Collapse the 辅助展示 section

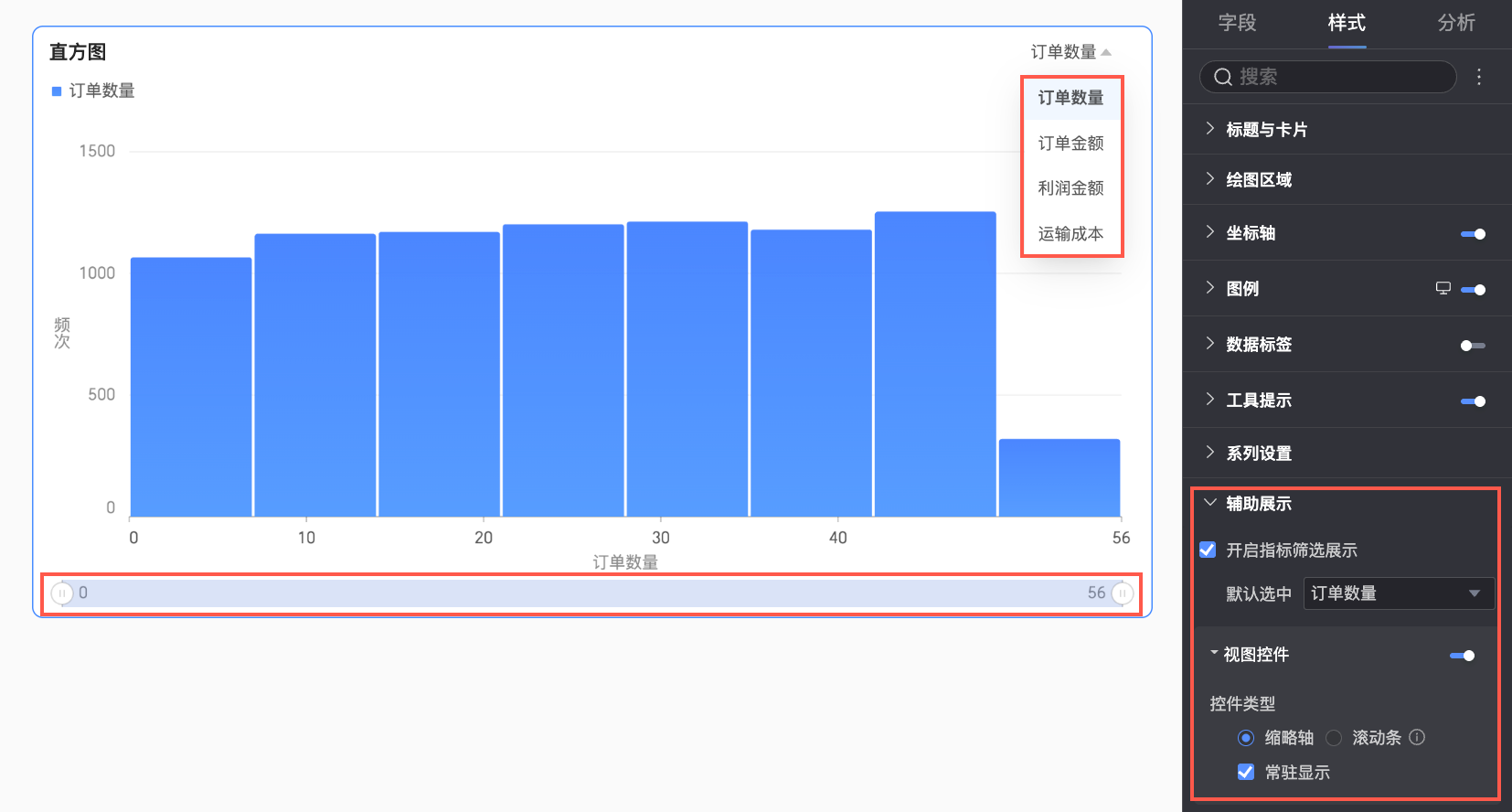[1210, 503]
